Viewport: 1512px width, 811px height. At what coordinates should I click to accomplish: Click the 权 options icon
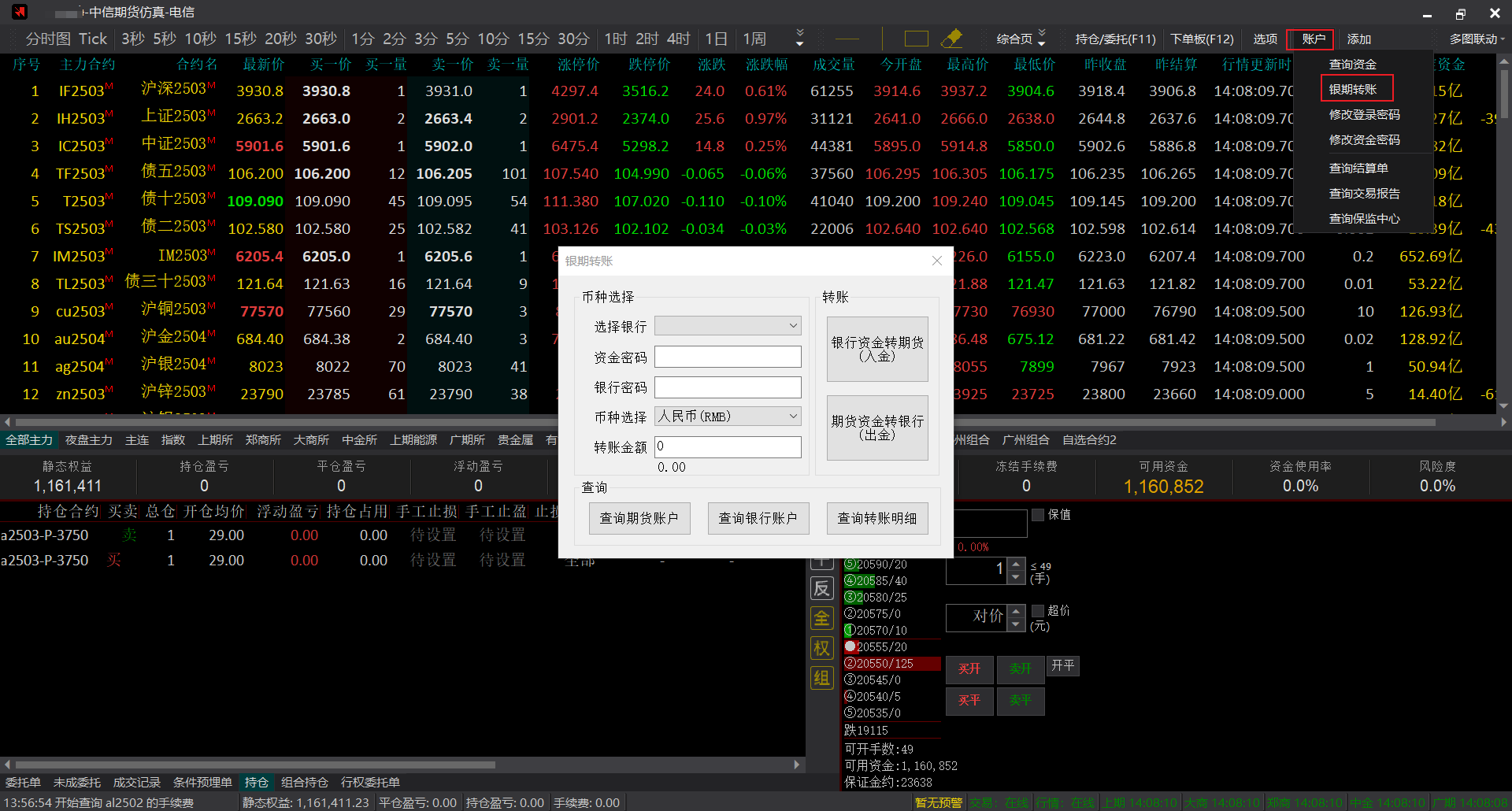822,648
